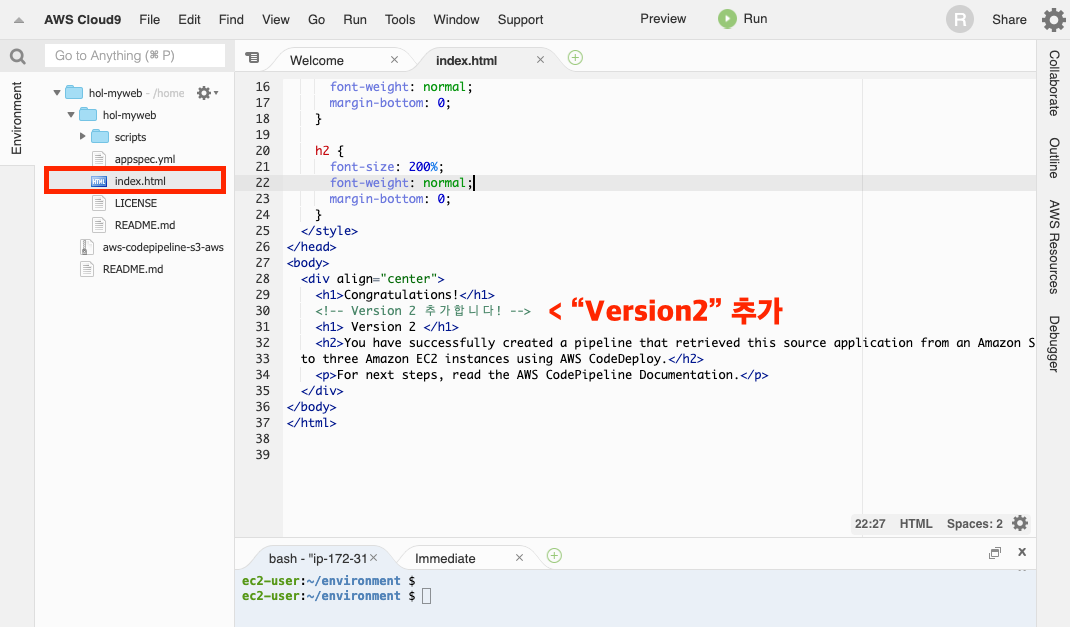Collapse the nested hol-myweb folder

71,115
